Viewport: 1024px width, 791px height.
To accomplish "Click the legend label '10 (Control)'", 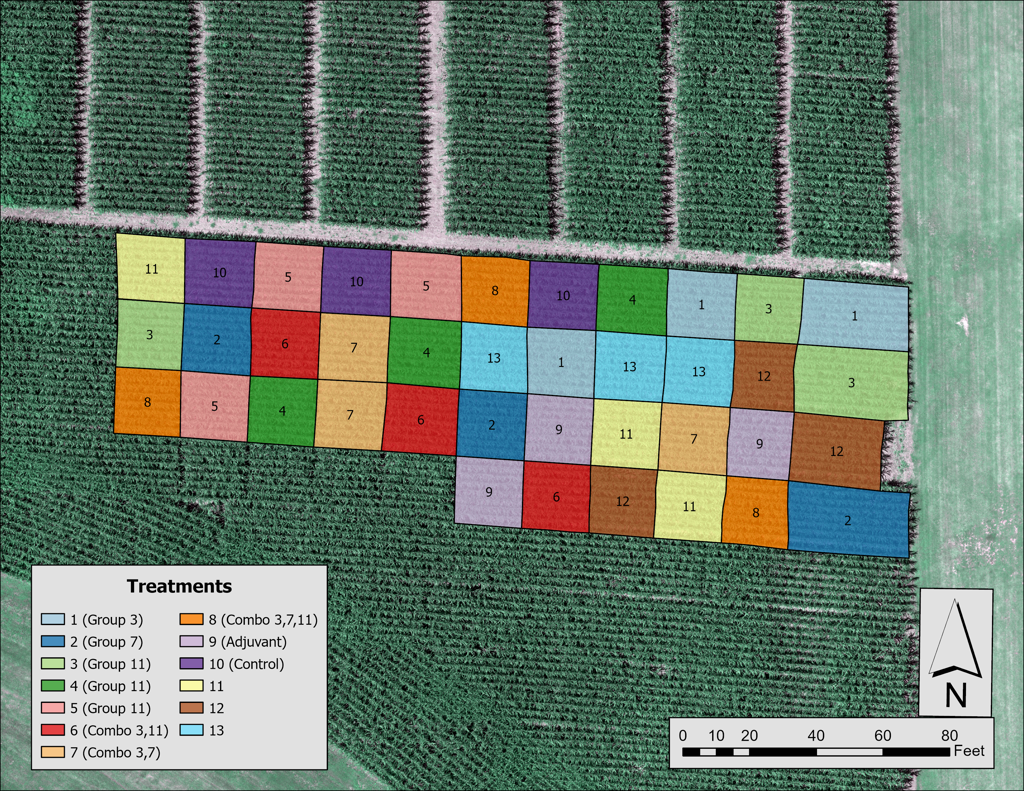I will [247, 664].
